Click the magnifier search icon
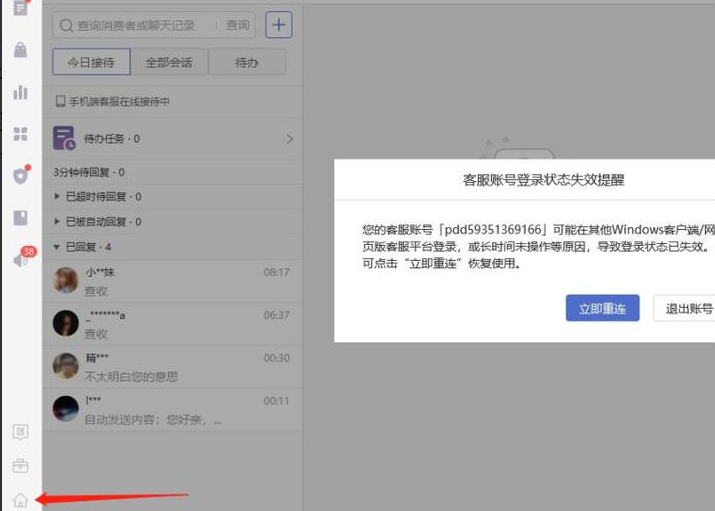Image resolution: width=715 pixels, height=511 pixels. pyautogui.click(x=67, y=26)
